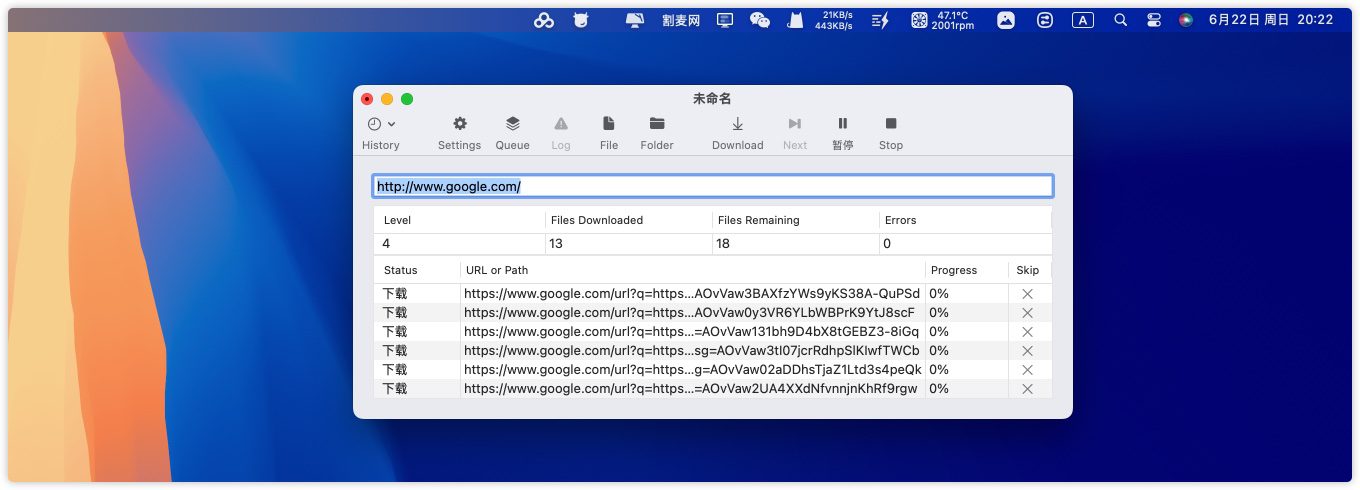Close the 未命名 window
The image size is (1360, 490).
[x=368, y=99]
